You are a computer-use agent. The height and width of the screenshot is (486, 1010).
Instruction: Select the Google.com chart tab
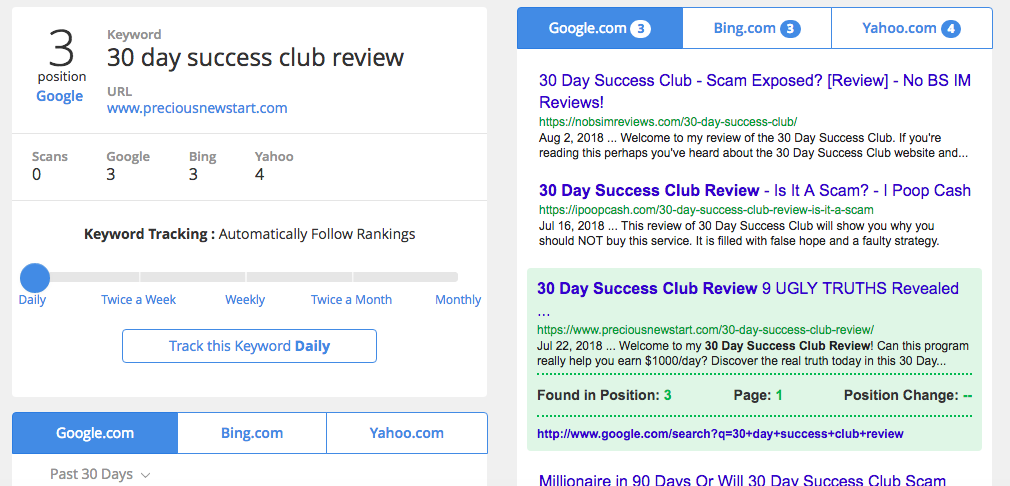(x=95, y=433)
